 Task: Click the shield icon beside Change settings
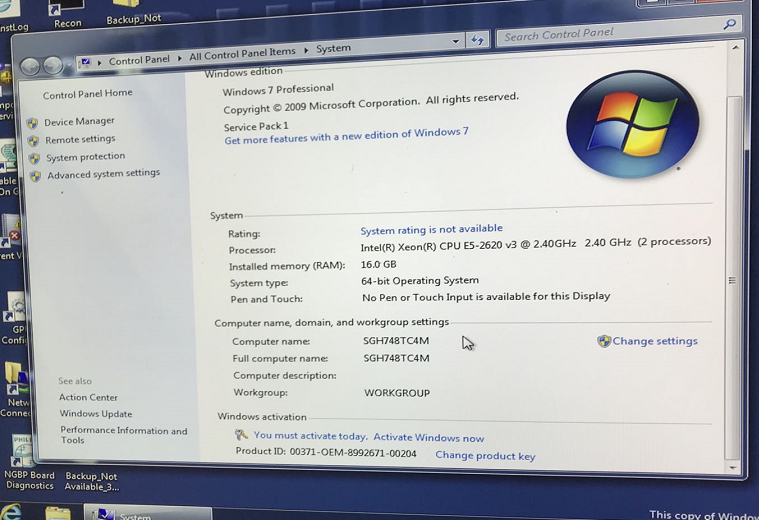604,341
